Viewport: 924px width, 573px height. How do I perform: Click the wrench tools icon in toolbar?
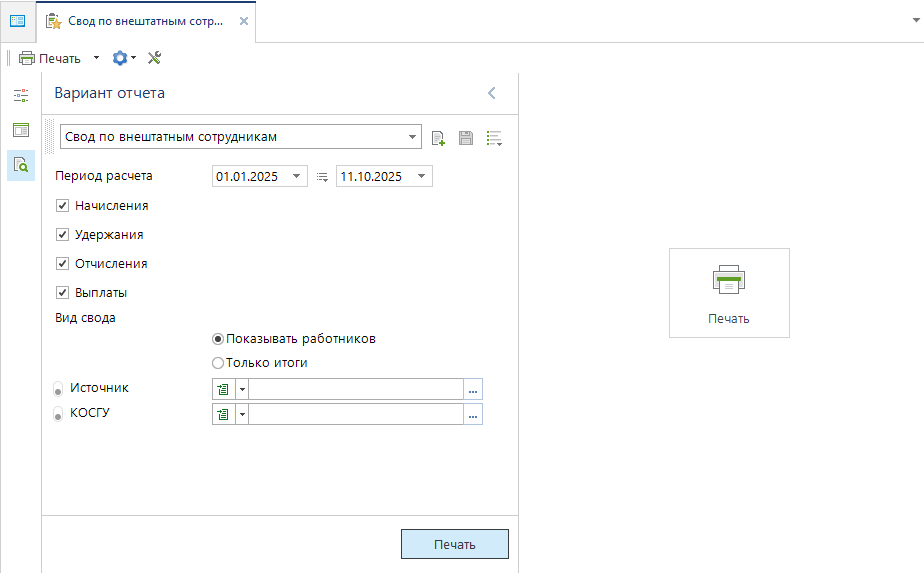pos(154,58)
